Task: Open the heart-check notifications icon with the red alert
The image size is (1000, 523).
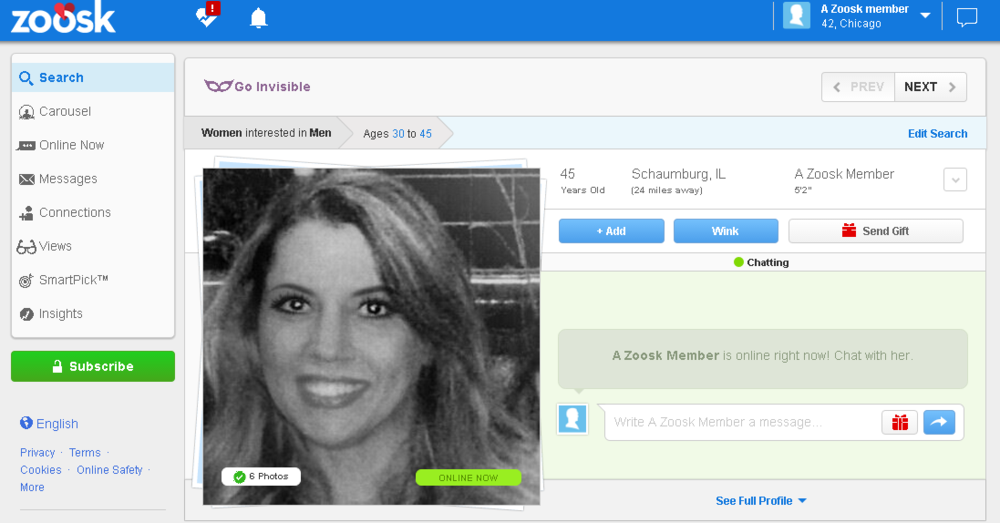Action: pyautogui.click(x=207, y=15)
